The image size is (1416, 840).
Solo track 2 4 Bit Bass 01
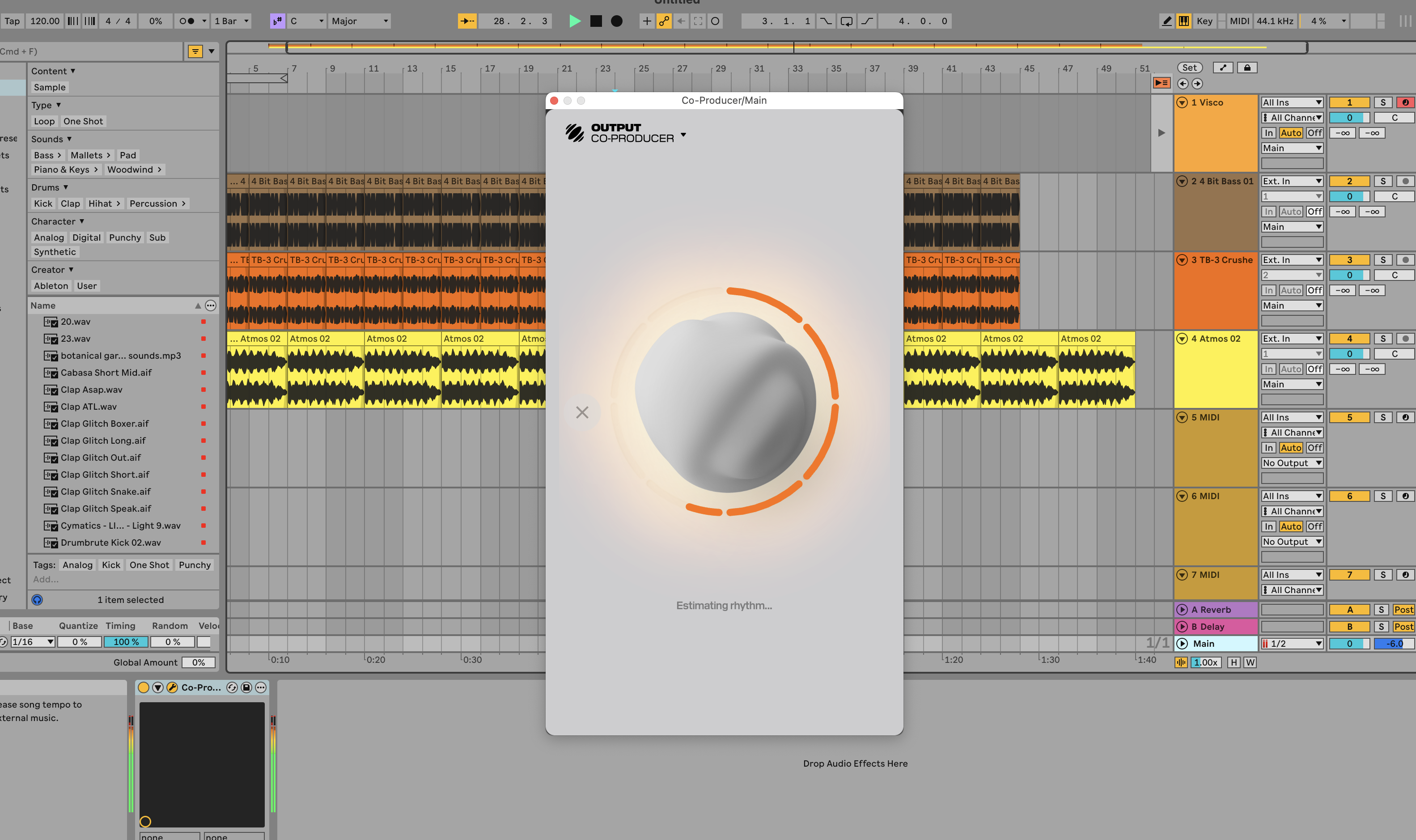[1383, 181]
